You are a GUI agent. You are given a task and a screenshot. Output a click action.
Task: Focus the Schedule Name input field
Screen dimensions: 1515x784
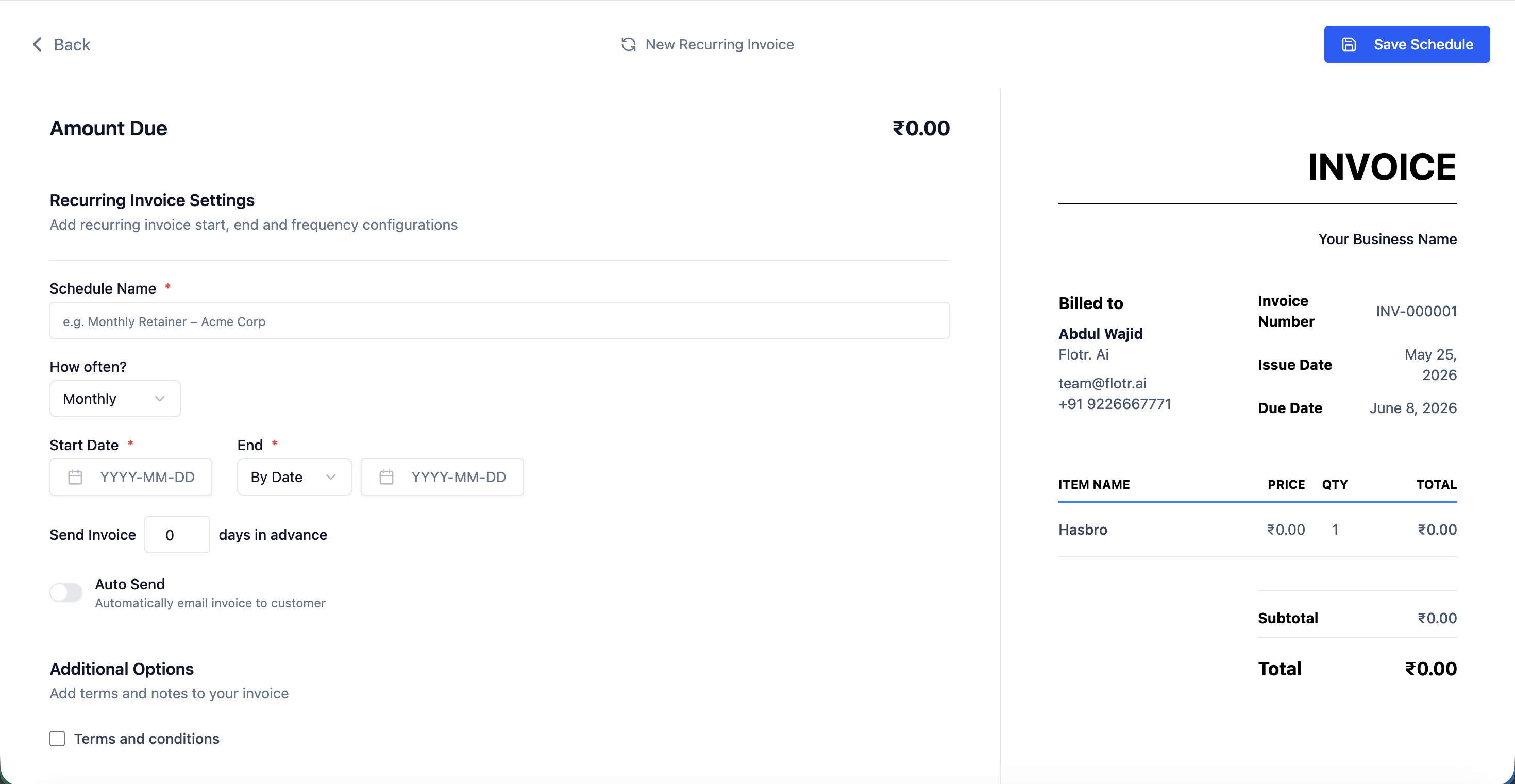499,320
